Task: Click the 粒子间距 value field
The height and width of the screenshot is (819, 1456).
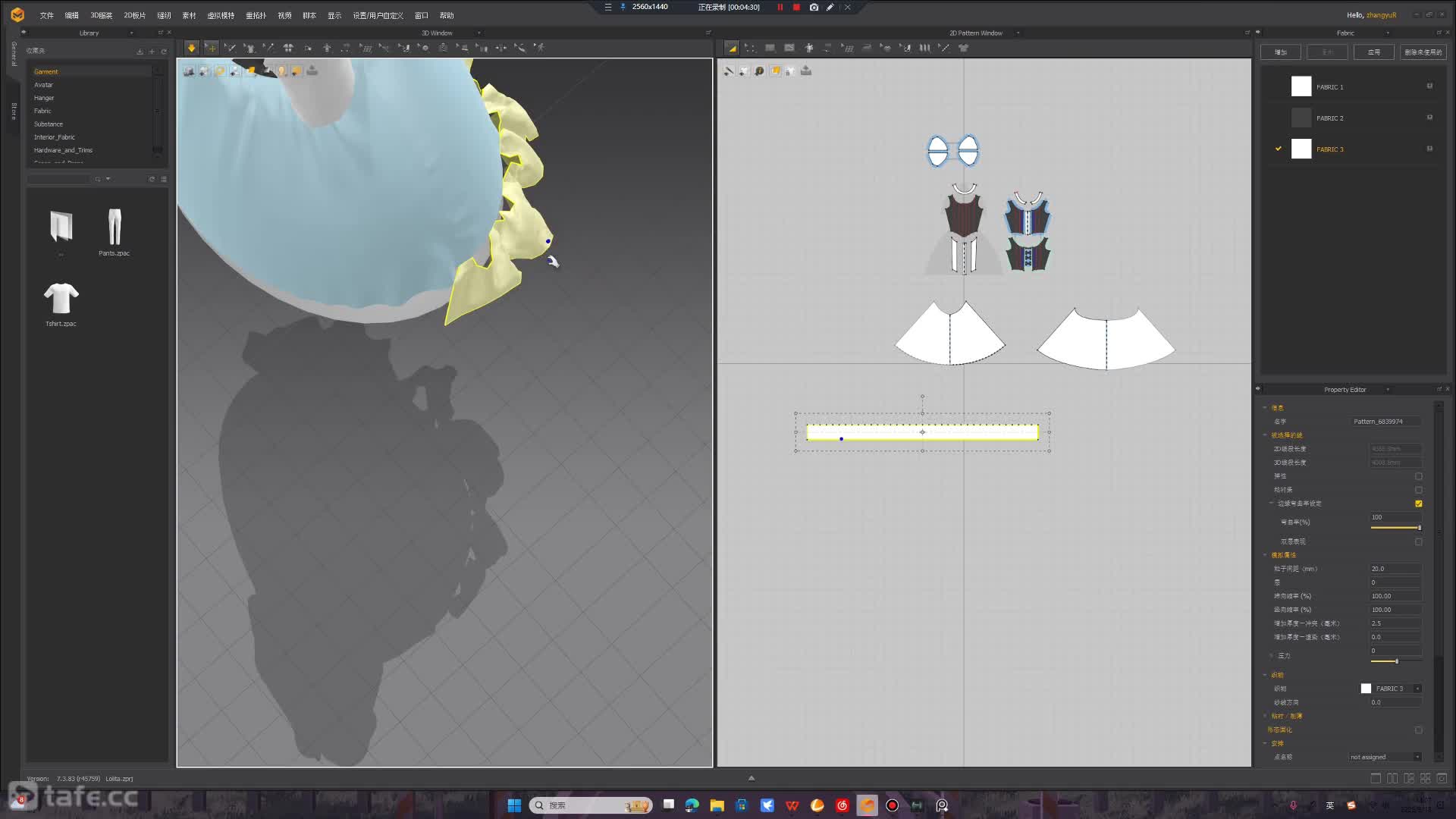Action: pos(1395,569)
